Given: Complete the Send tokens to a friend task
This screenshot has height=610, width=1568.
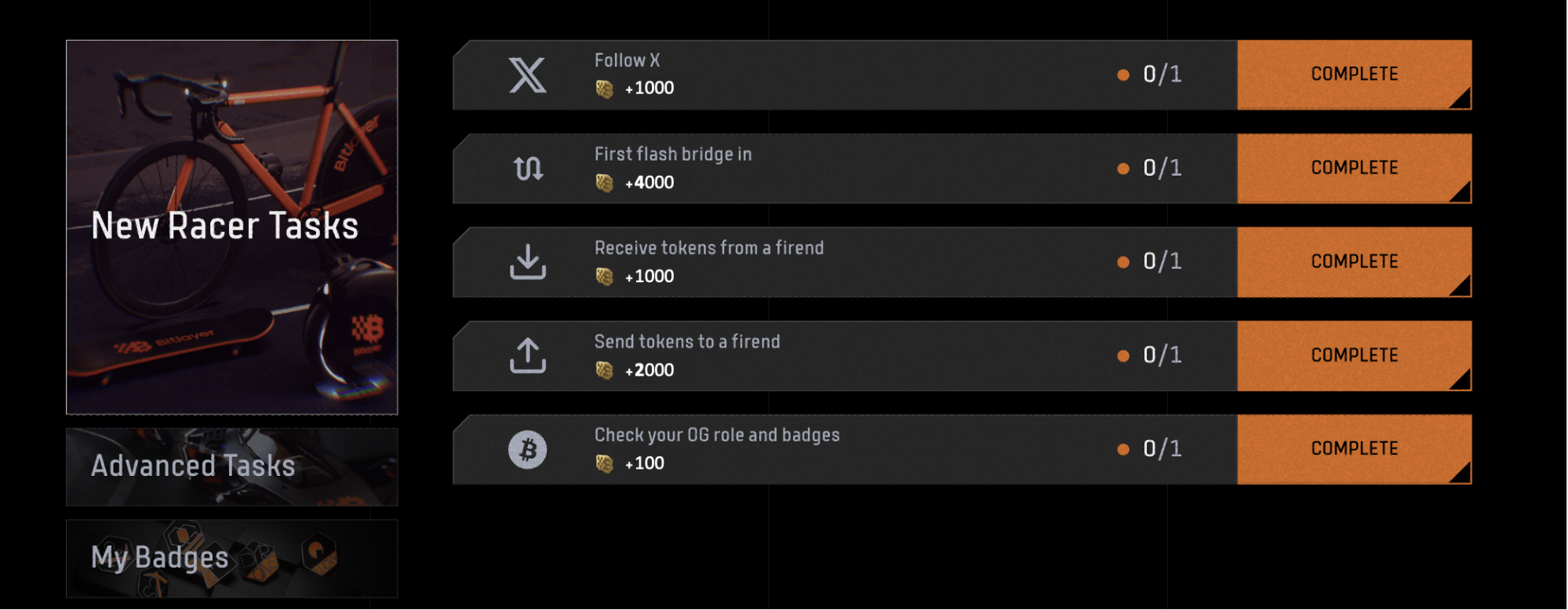Looking at the screenshot, I should (1354, 355).
